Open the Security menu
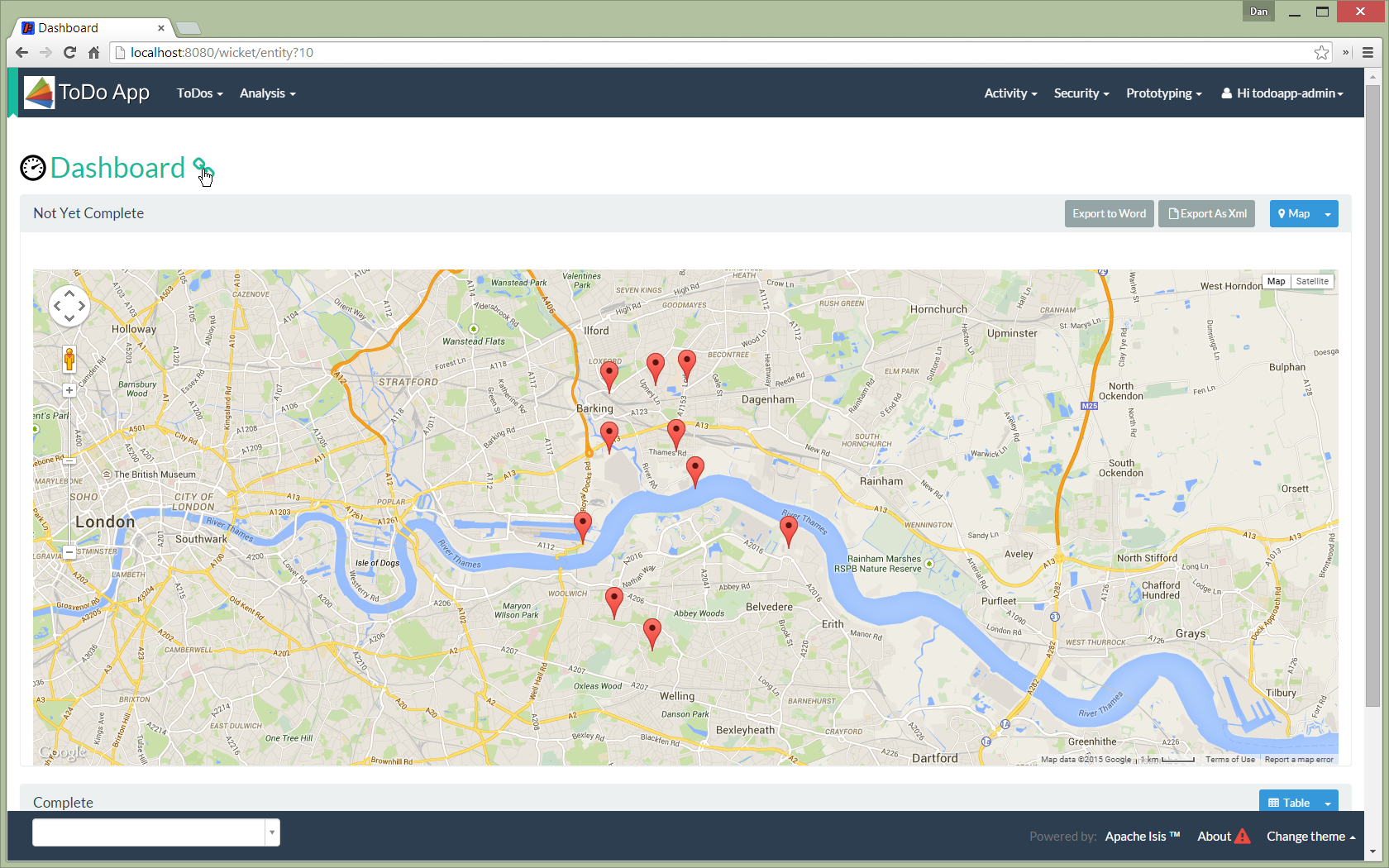This screenshot has width=1389, height=868. tap(1081, 93)
